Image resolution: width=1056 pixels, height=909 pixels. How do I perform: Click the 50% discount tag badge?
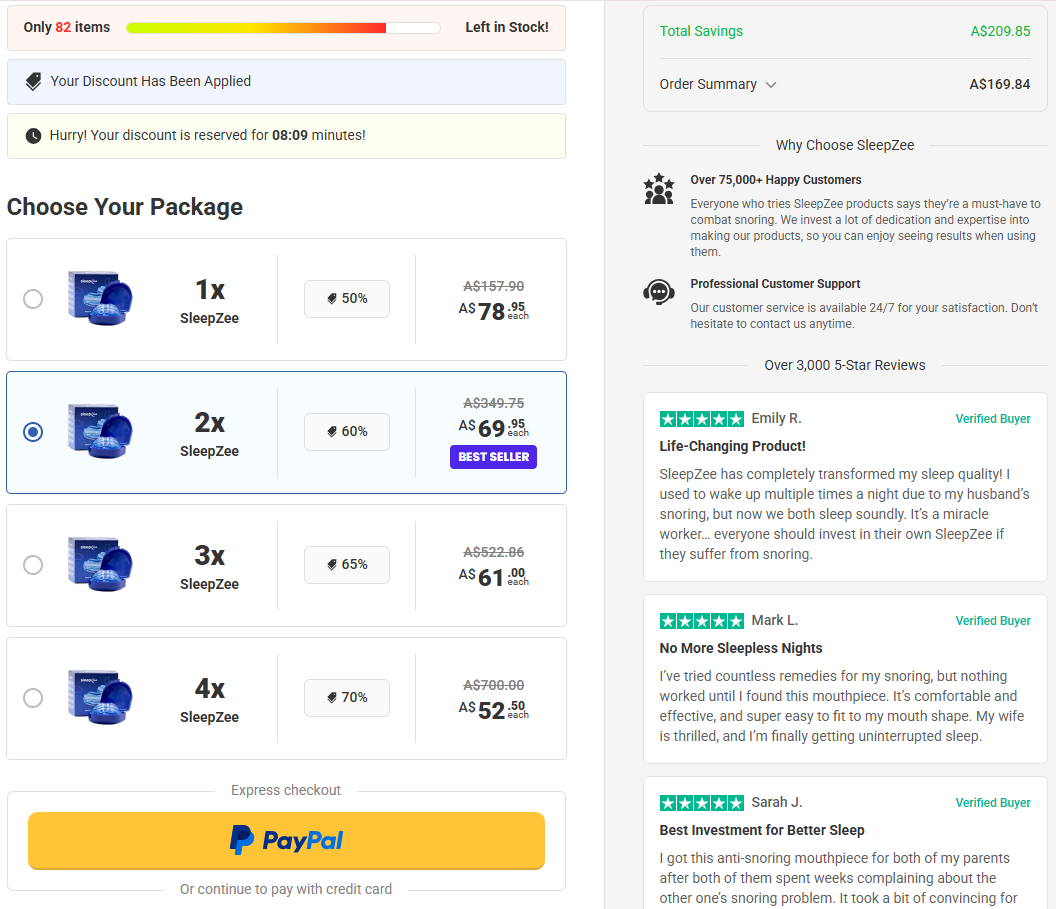[347, 299]
